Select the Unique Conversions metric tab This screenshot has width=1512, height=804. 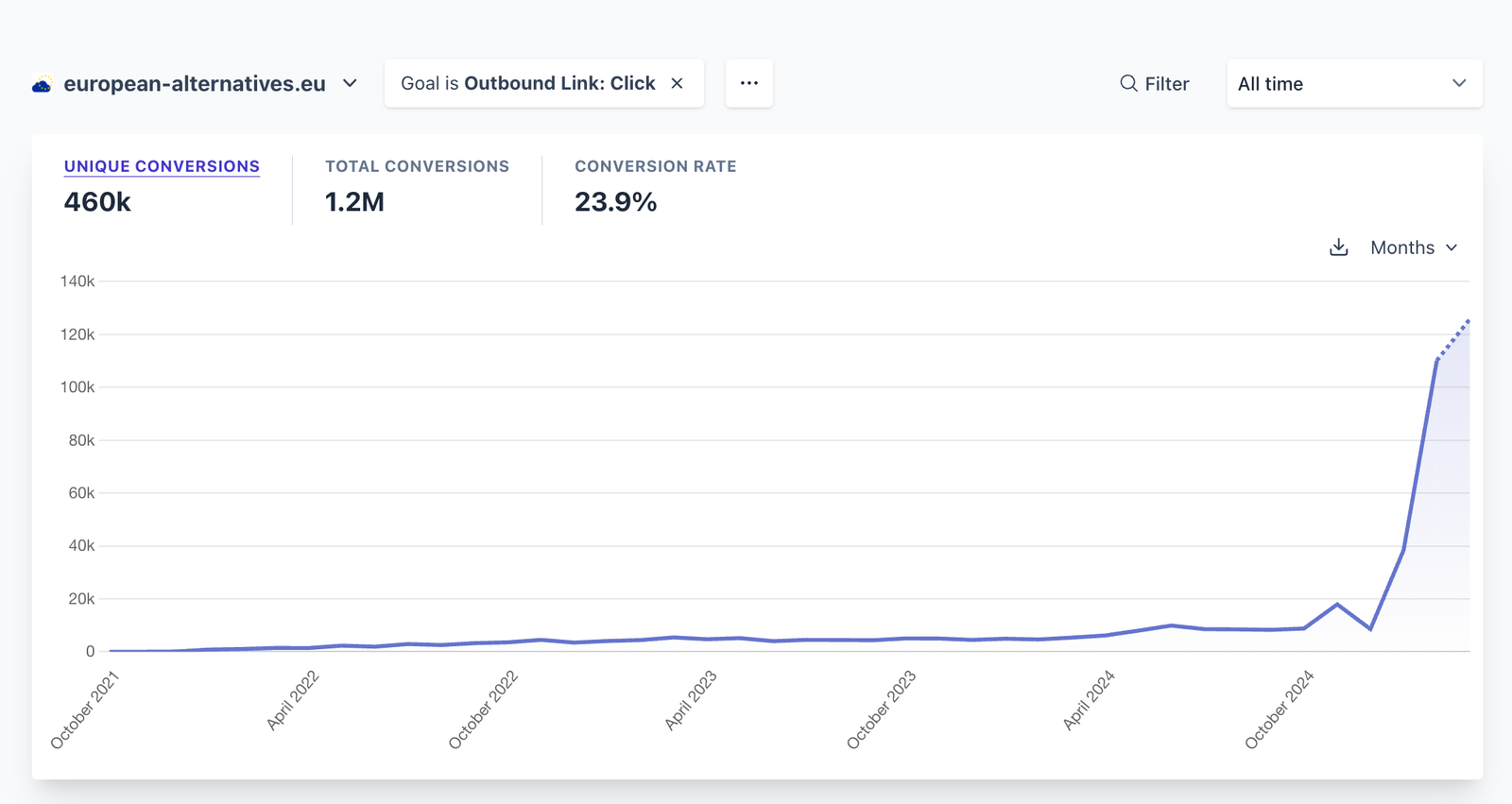pyautogui.click(x=162, y=166)
